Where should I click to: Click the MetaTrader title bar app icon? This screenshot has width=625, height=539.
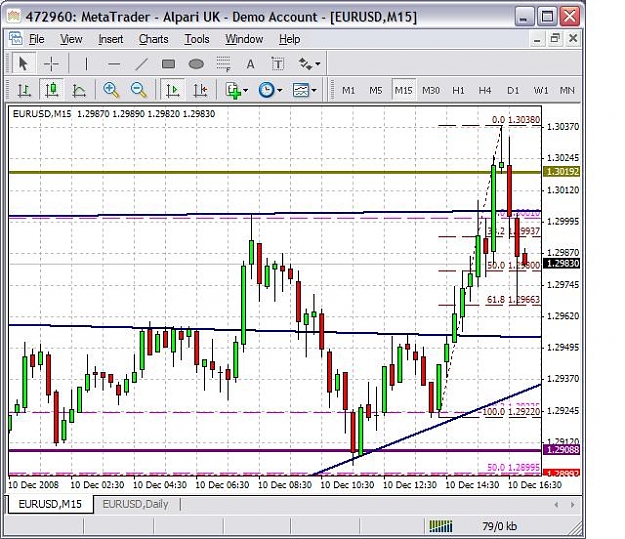coord(14,16)
